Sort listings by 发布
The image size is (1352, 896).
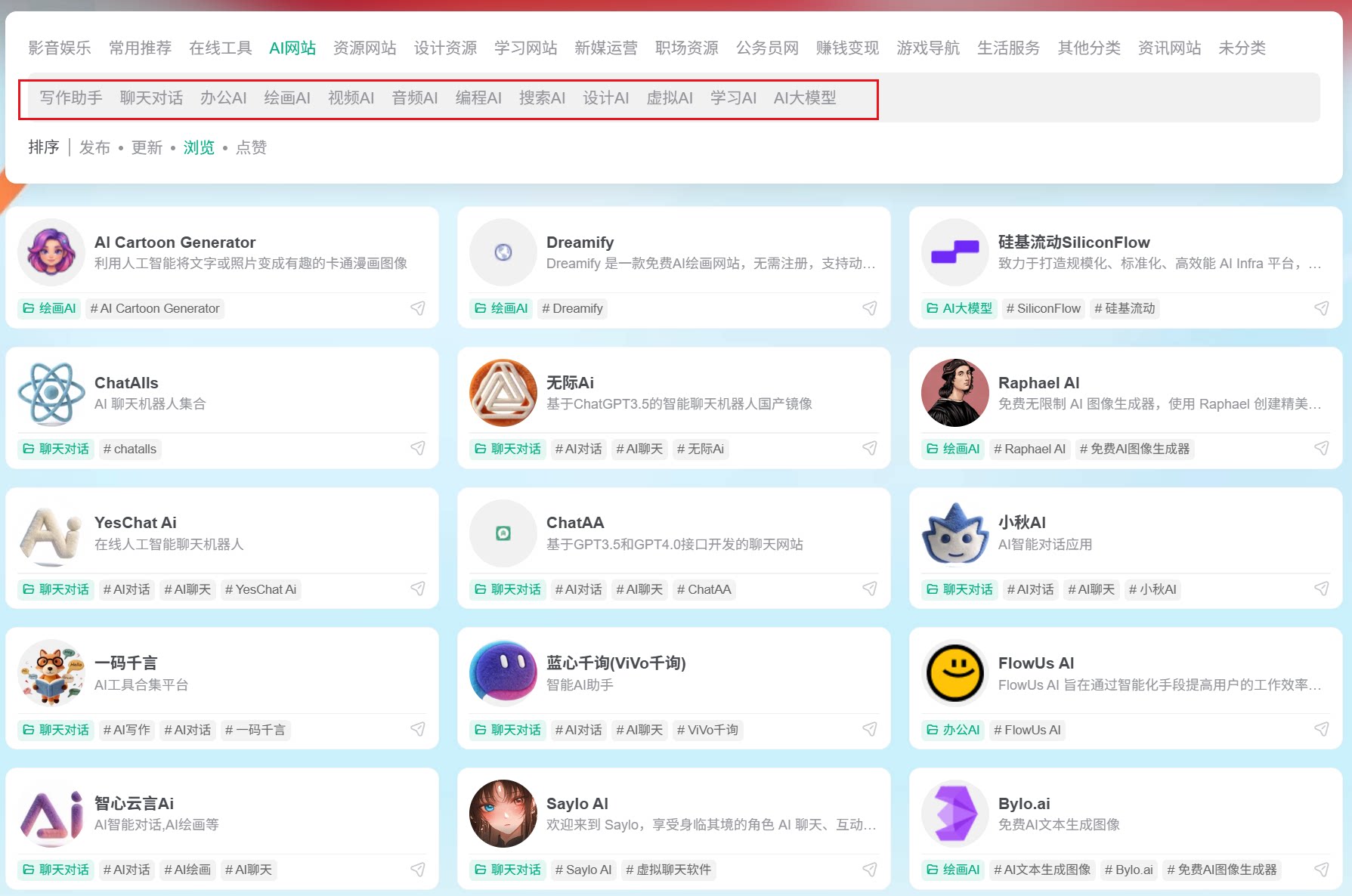[x=95, y=147]
